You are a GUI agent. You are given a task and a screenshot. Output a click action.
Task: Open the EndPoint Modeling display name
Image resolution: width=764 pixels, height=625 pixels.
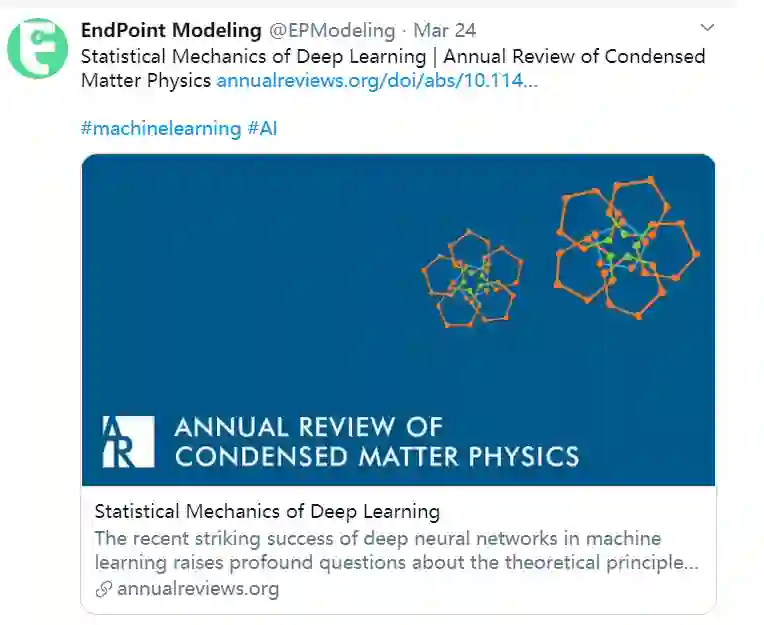(x=170, y=31)
